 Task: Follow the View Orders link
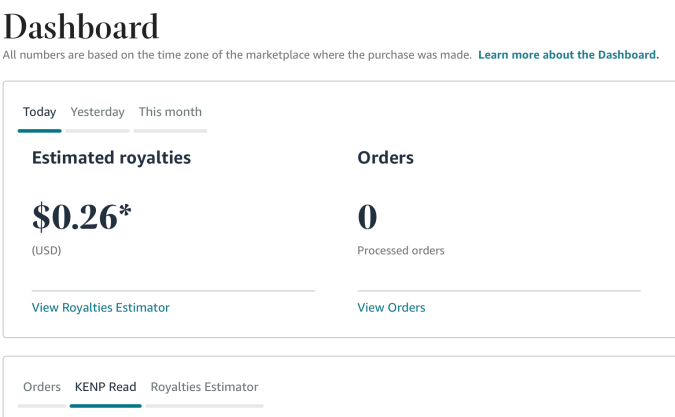(x=391, y=308)
